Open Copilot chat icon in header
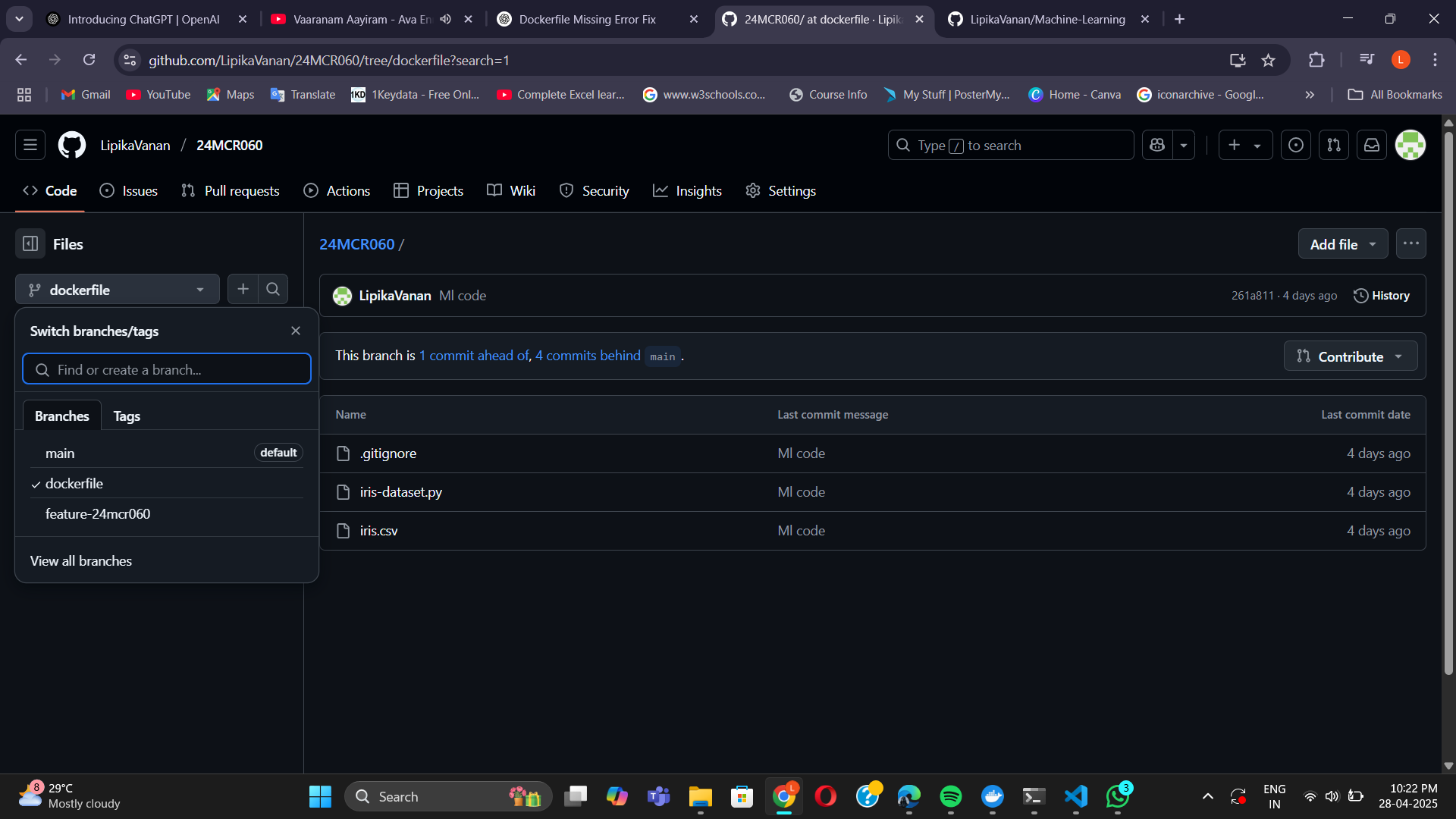The width and height of the screenshot is (1456, 819). tap(1157, 145)
